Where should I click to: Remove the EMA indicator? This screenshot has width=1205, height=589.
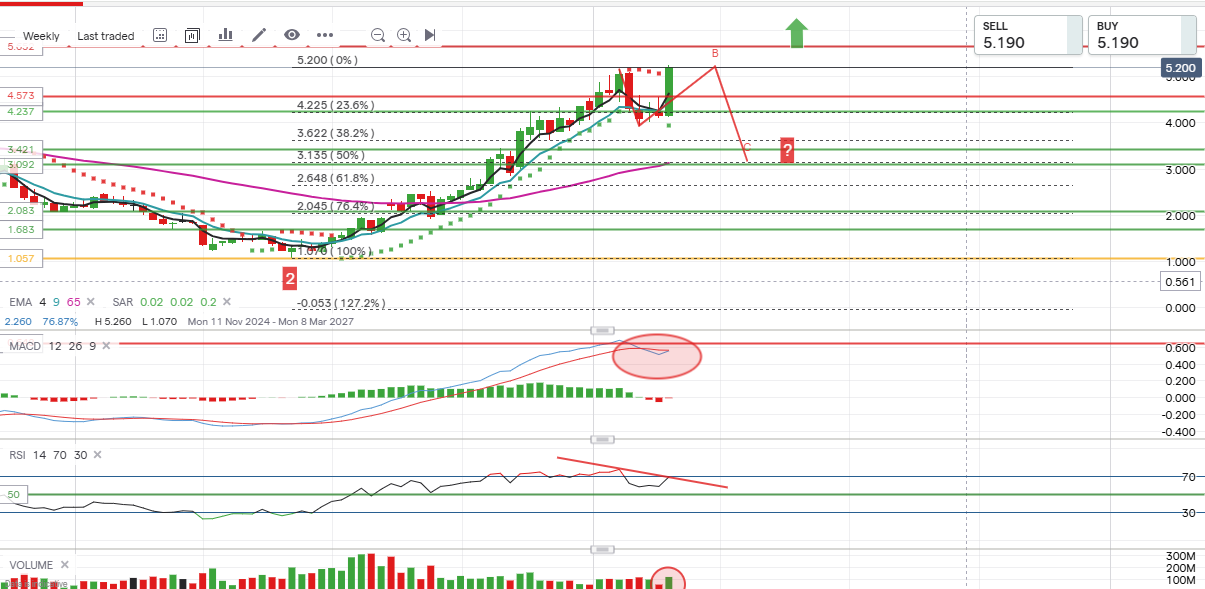[x=91, y=301]
